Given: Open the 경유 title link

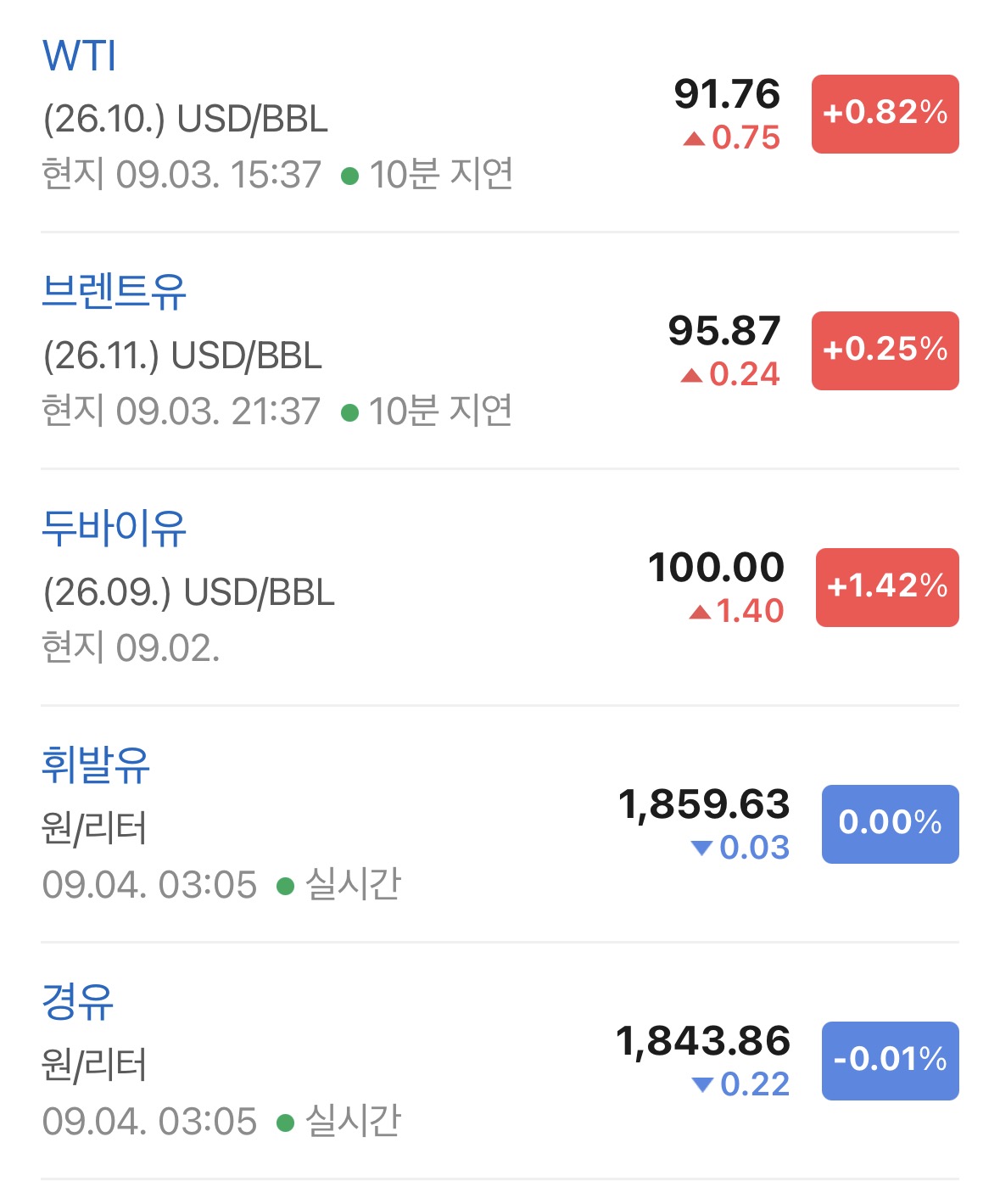Looking at the screenshot, I should coord(78,1002).
